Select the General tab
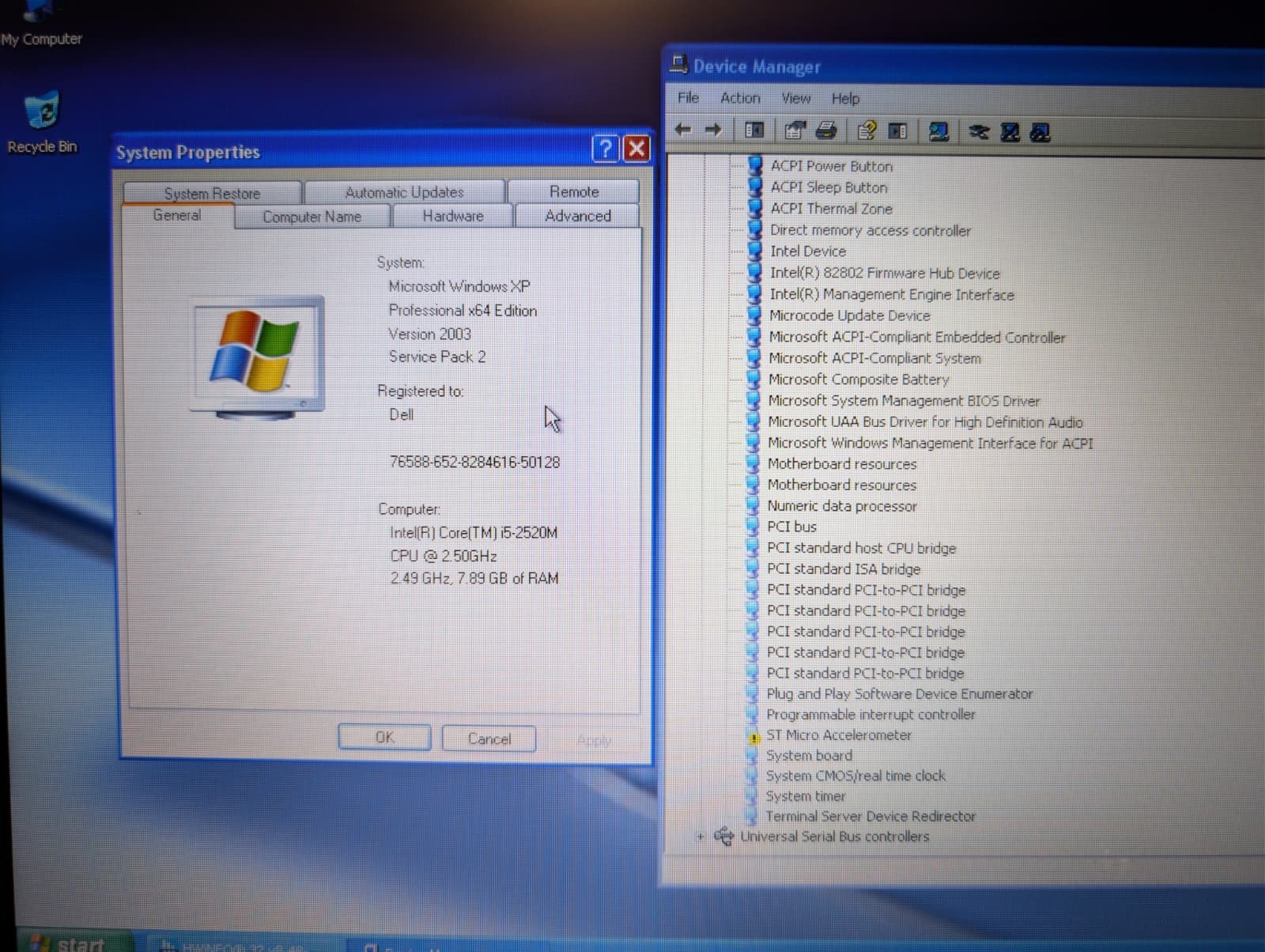 pyautogui.click(x=177, y=215)
